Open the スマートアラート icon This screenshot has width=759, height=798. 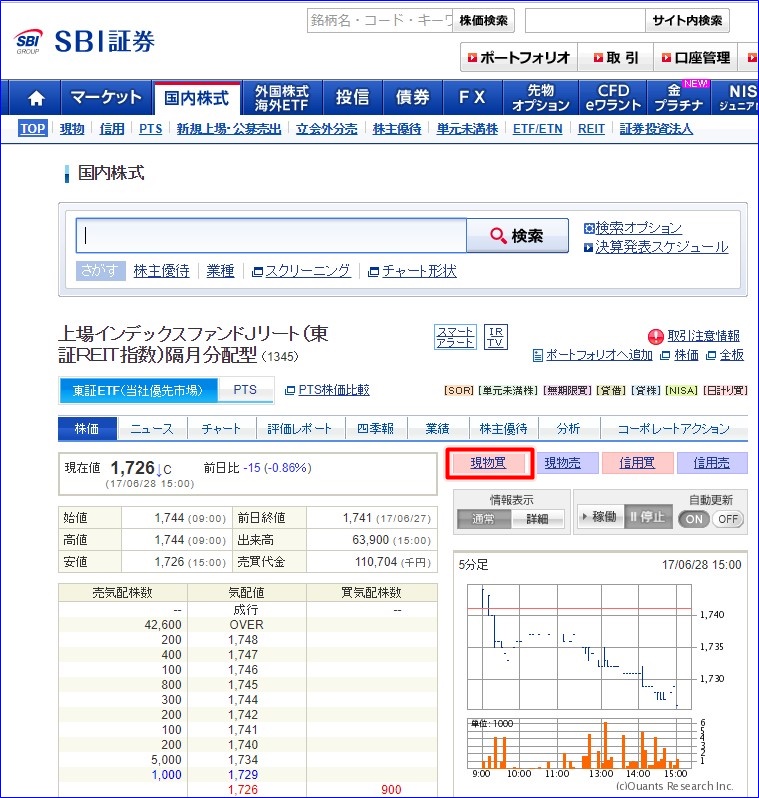[455, 337]
